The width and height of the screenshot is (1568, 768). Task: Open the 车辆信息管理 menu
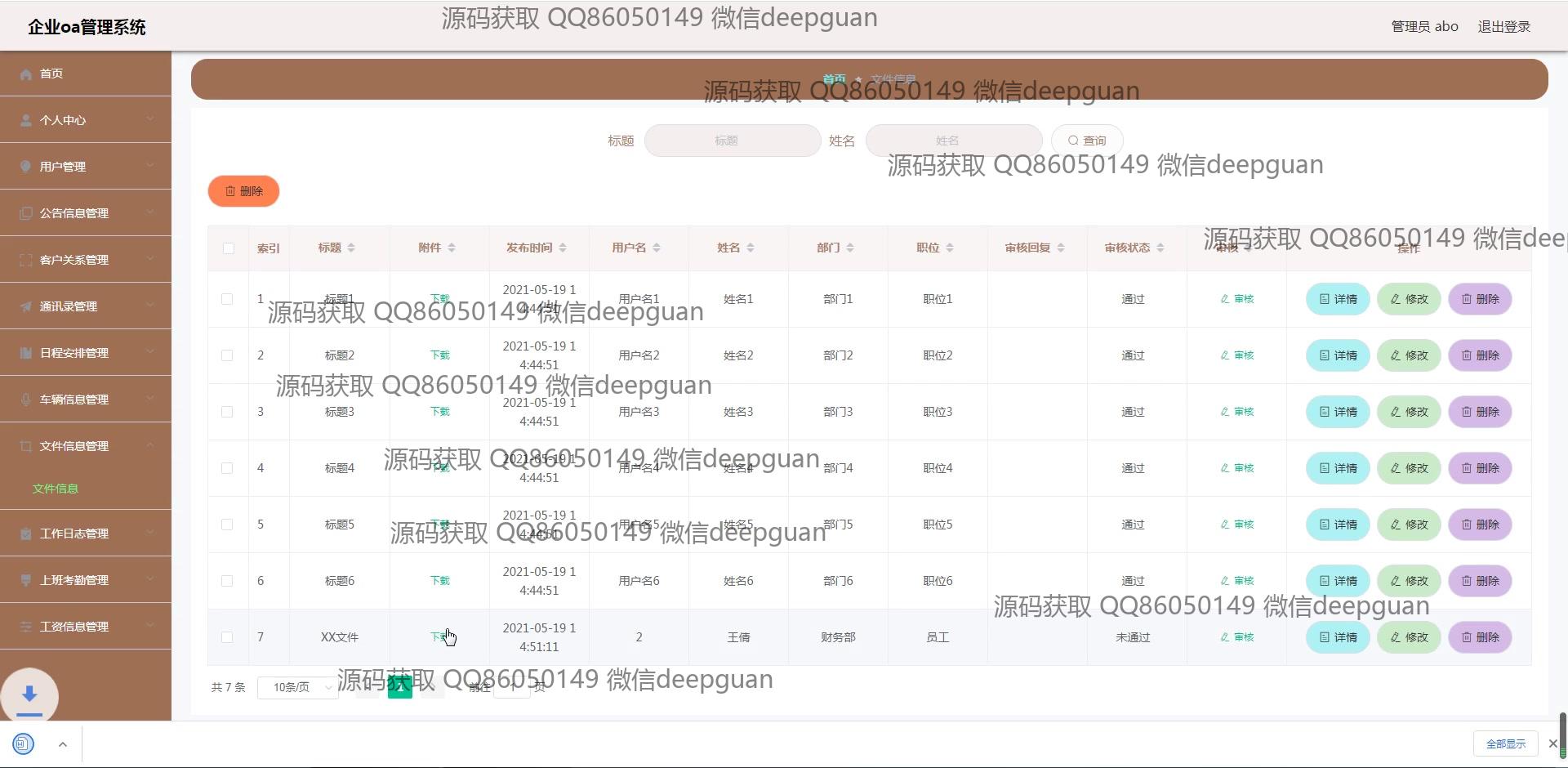coord(86,400)
